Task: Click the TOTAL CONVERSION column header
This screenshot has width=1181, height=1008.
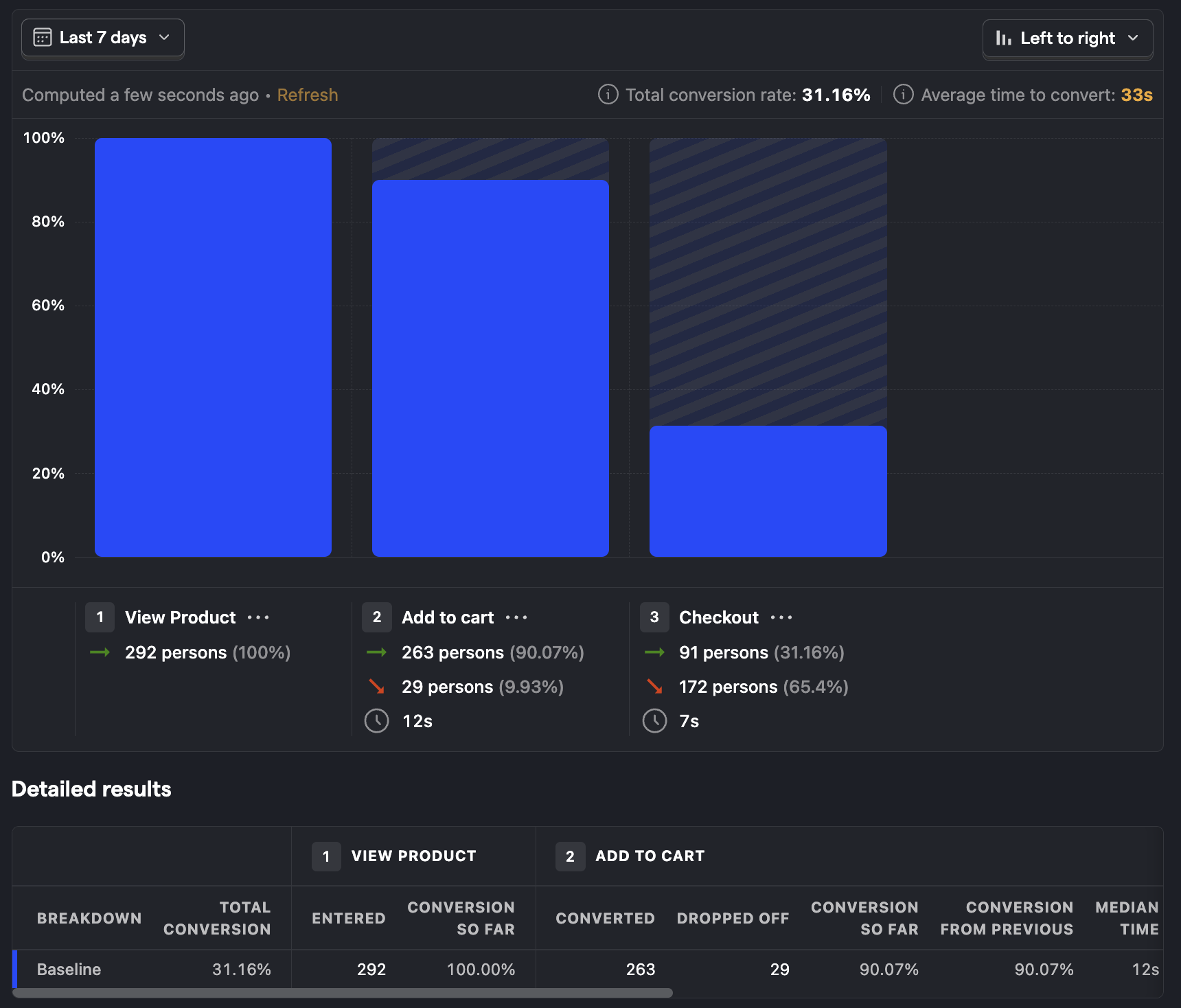Action: point(217,918)
